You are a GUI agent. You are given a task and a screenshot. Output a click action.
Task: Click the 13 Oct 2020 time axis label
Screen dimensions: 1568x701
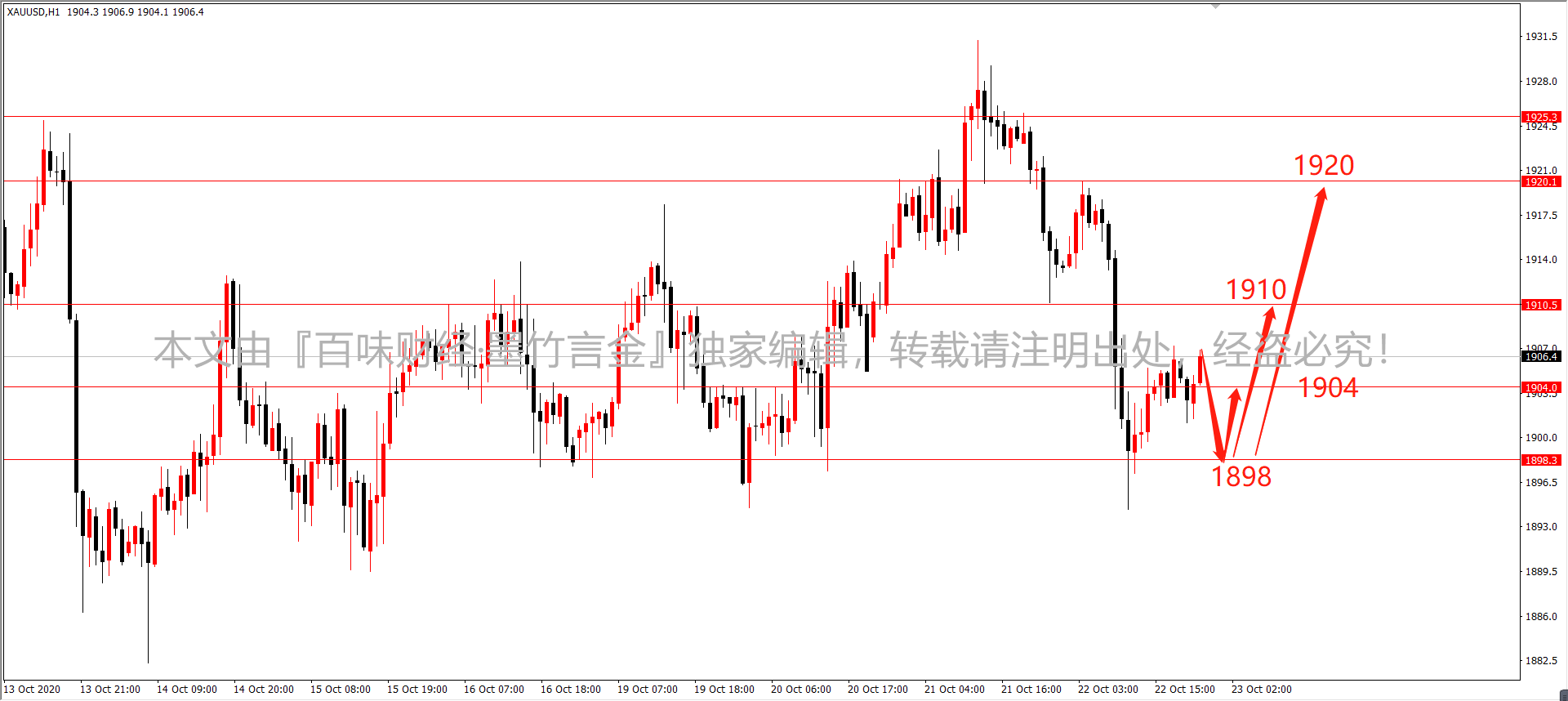point(32,690)
